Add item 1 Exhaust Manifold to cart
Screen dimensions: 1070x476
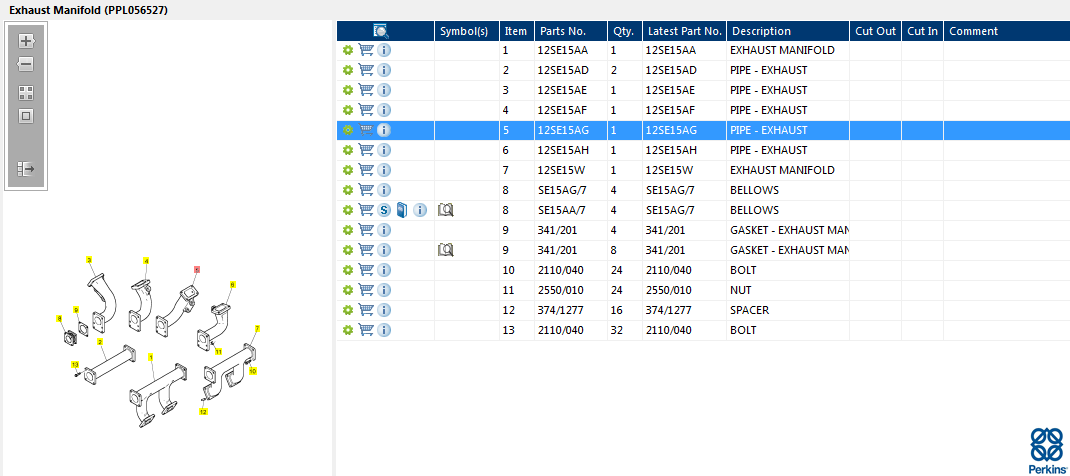pos(366,50)
